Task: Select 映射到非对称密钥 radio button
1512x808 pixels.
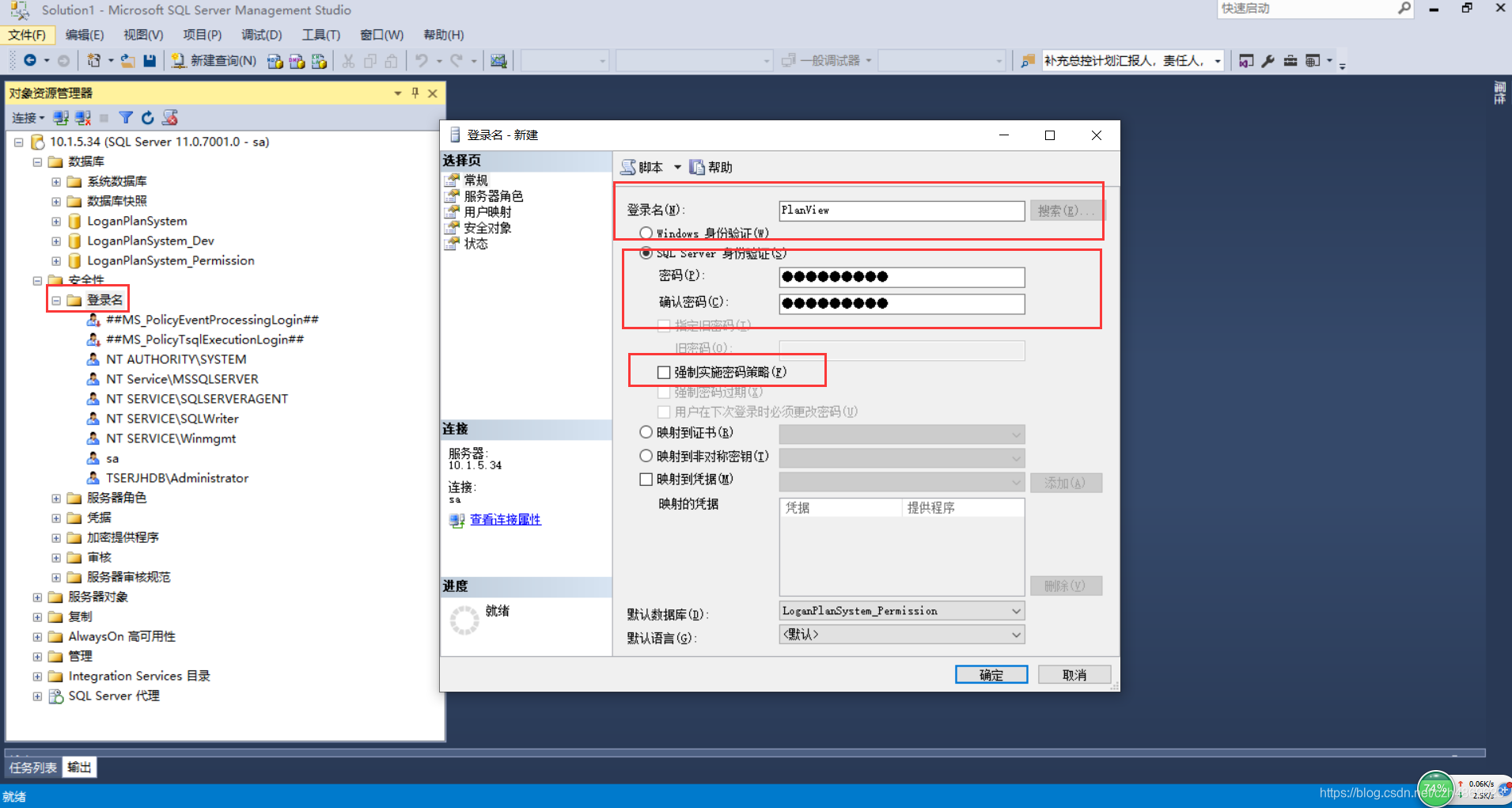Action: click(x=646, y=456)
